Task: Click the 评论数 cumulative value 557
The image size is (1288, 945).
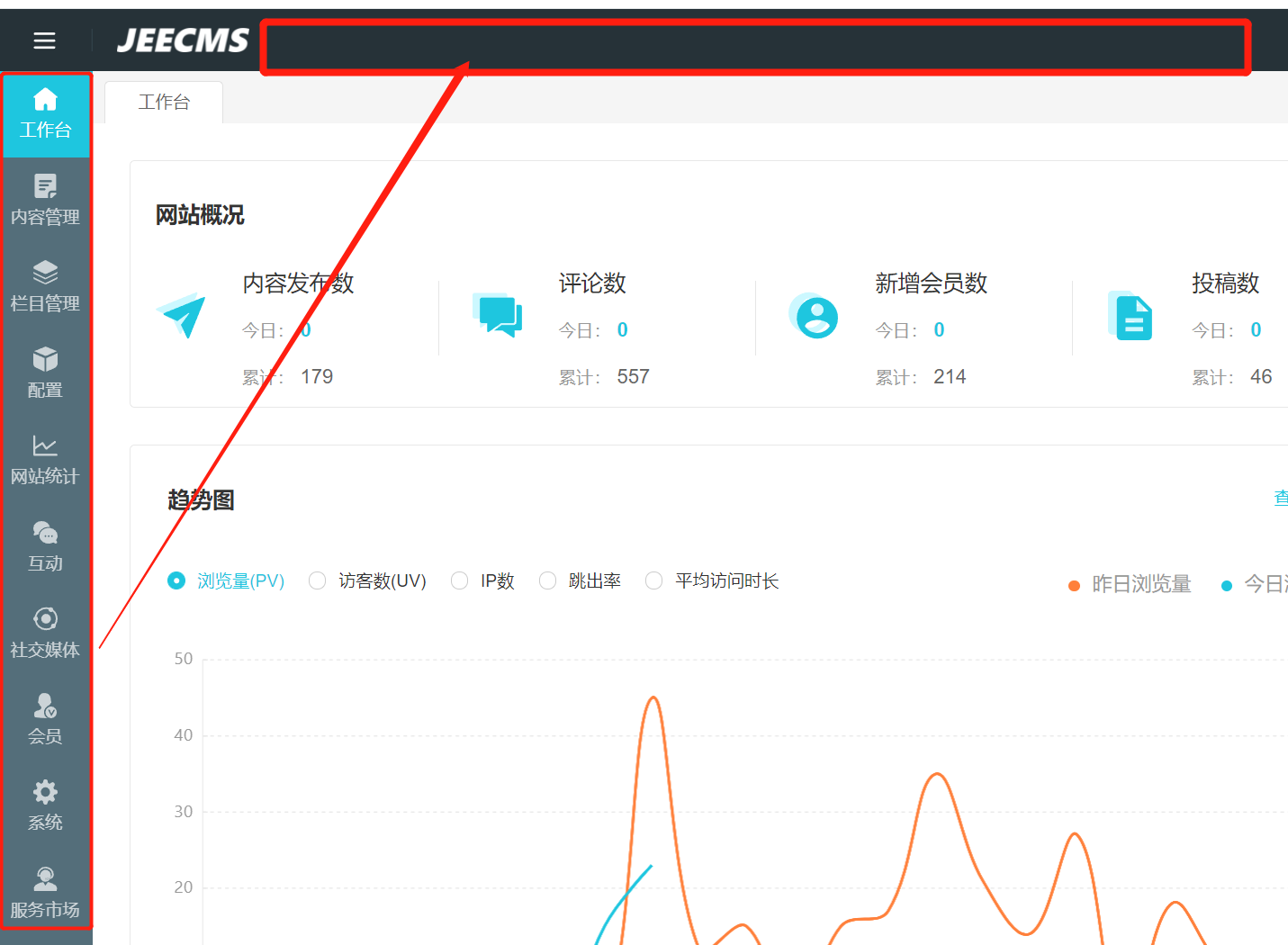Action: 633,377
